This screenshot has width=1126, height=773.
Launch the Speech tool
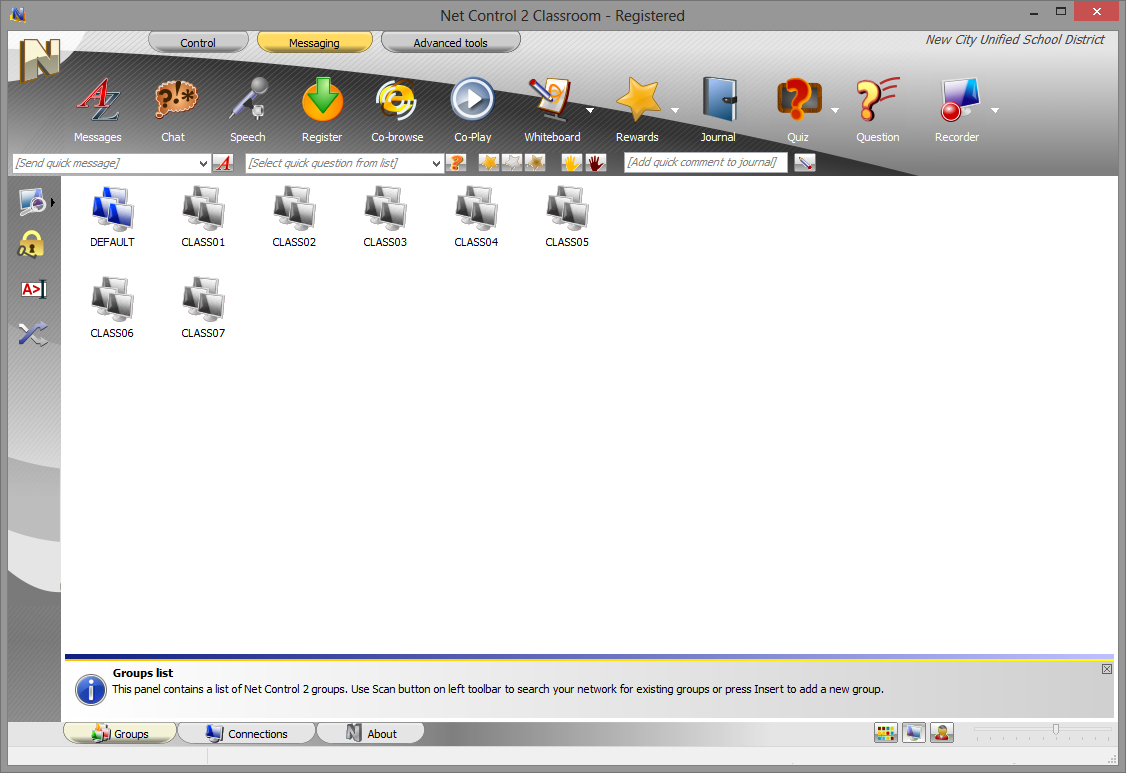pos(248,110)
